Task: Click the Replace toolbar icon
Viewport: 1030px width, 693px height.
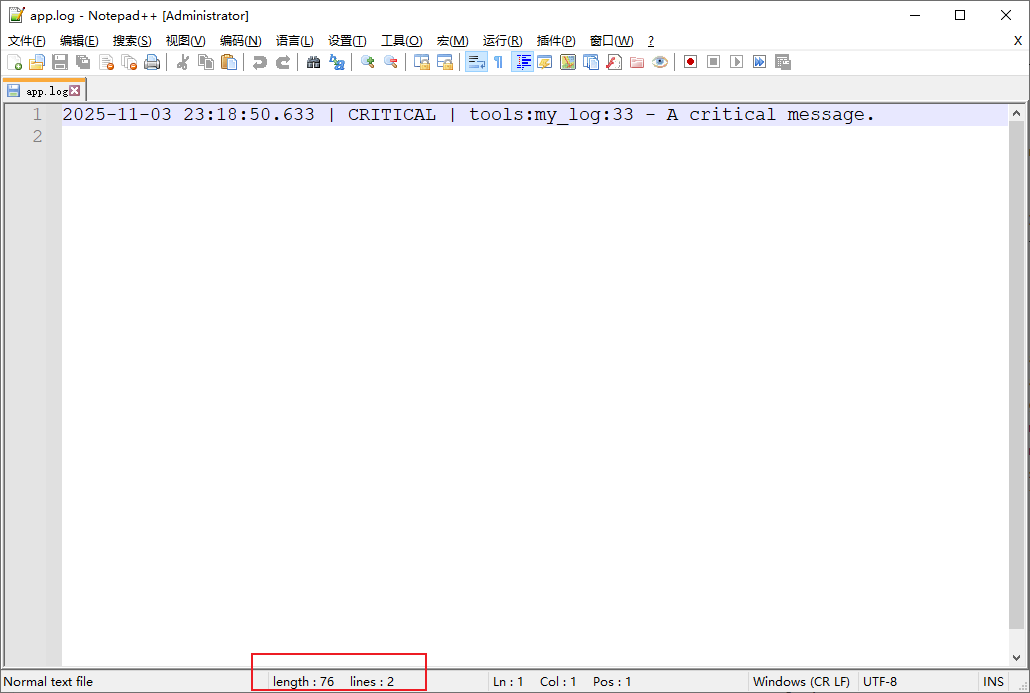Action: click(x=336, y=62)
